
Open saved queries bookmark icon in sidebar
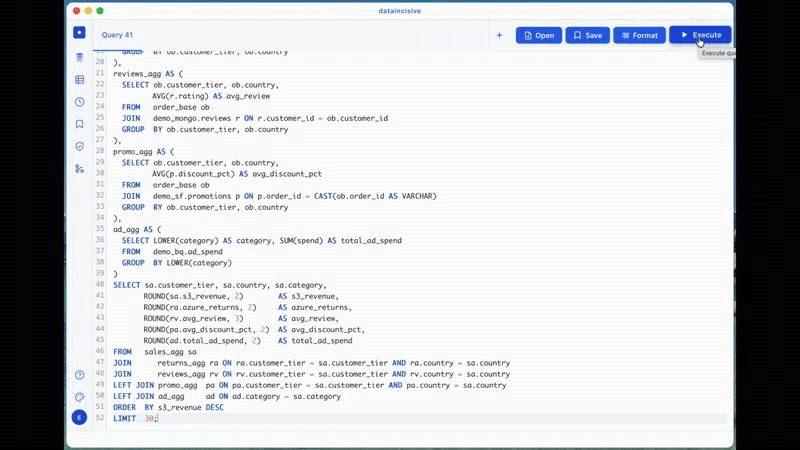pyautogui.click(x=79, y=124)
